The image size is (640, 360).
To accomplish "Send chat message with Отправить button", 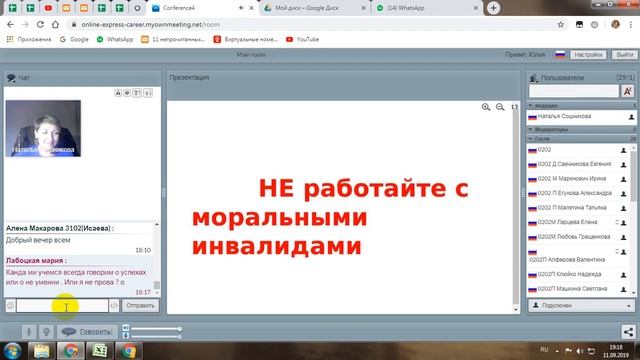I will point(140,305).
